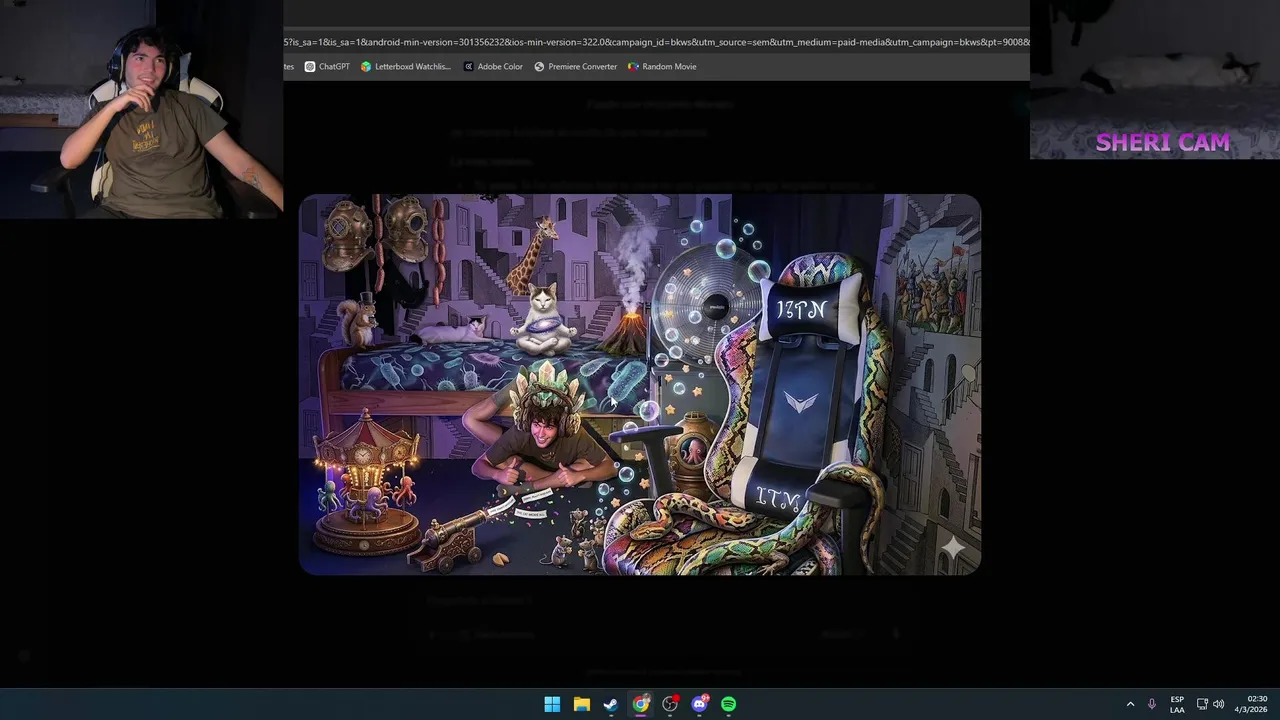Show hidden system tray icons
This screenshot has width=1280, height=720.
[1130, 704]
